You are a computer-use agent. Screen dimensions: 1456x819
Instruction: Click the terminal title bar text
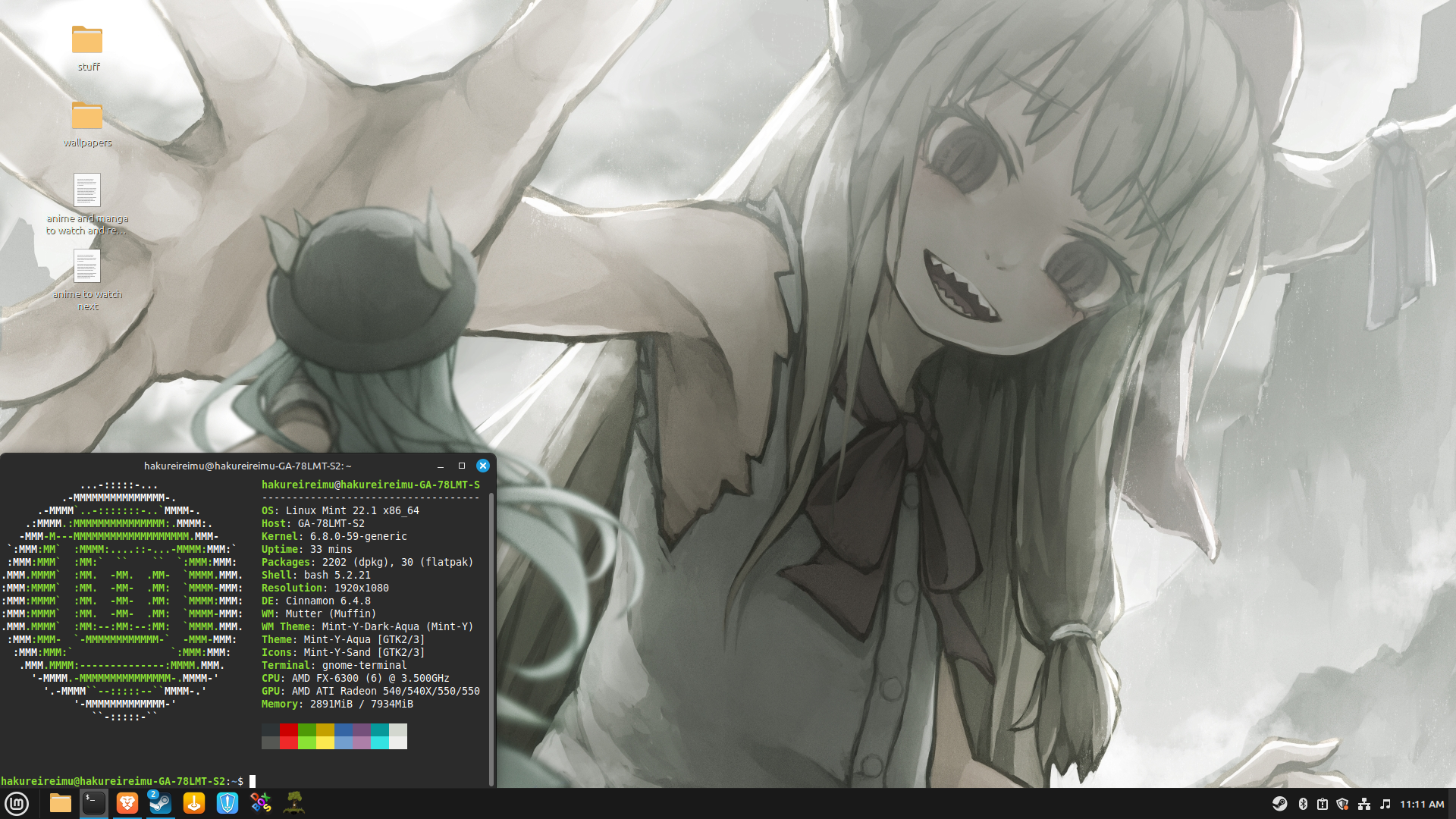[x=248, y=466]
